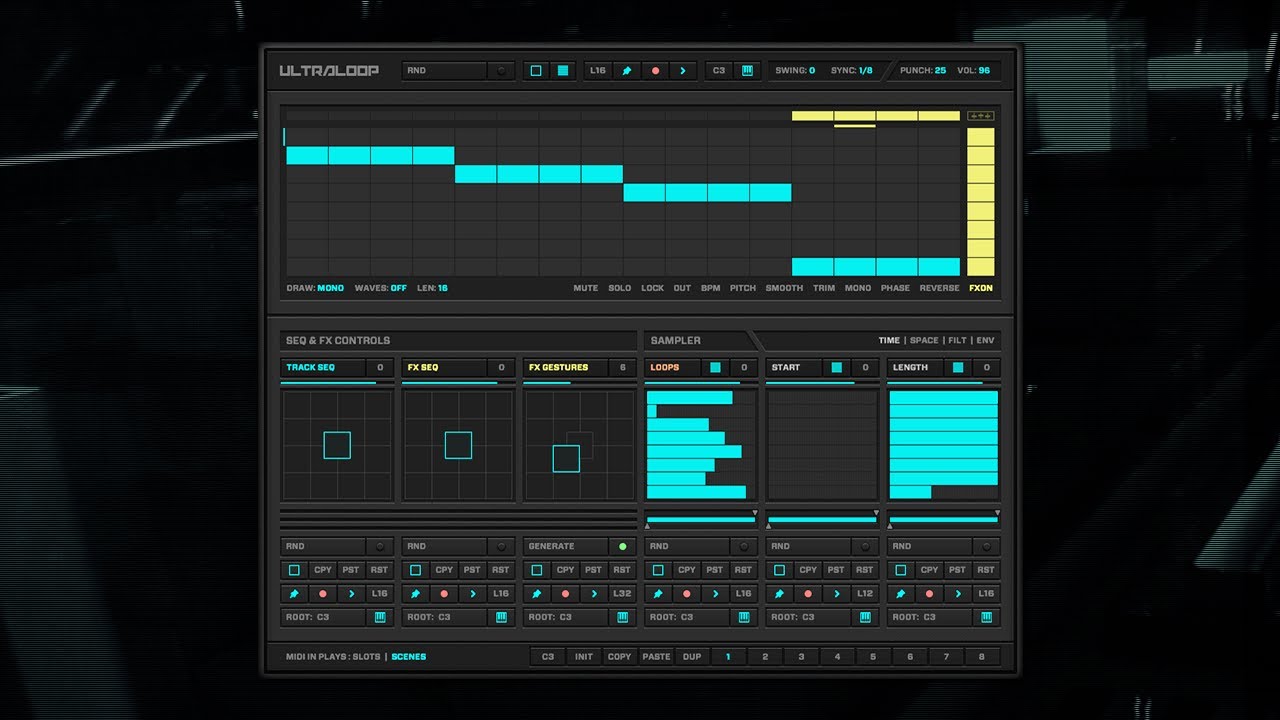Click the GENERATE button
The image size is (1280, 720).
[x=566, y=546]
